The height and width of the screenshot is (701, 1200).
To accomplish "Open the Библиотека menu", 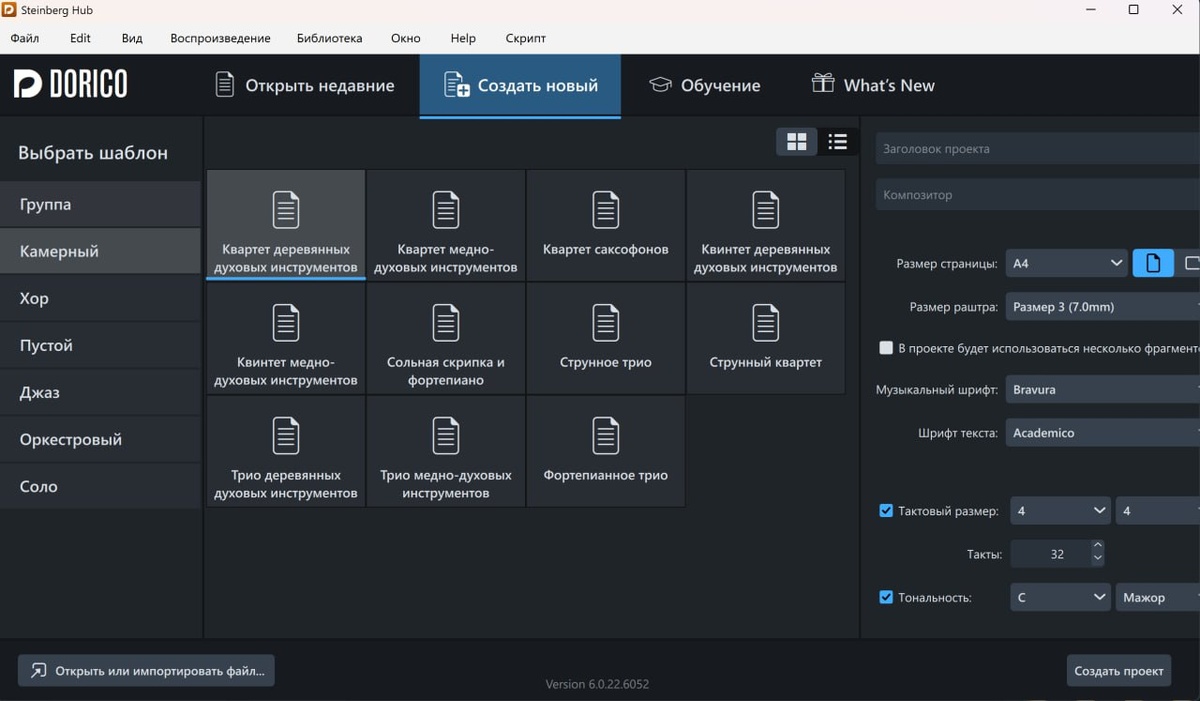I will [x=330, y=38].
